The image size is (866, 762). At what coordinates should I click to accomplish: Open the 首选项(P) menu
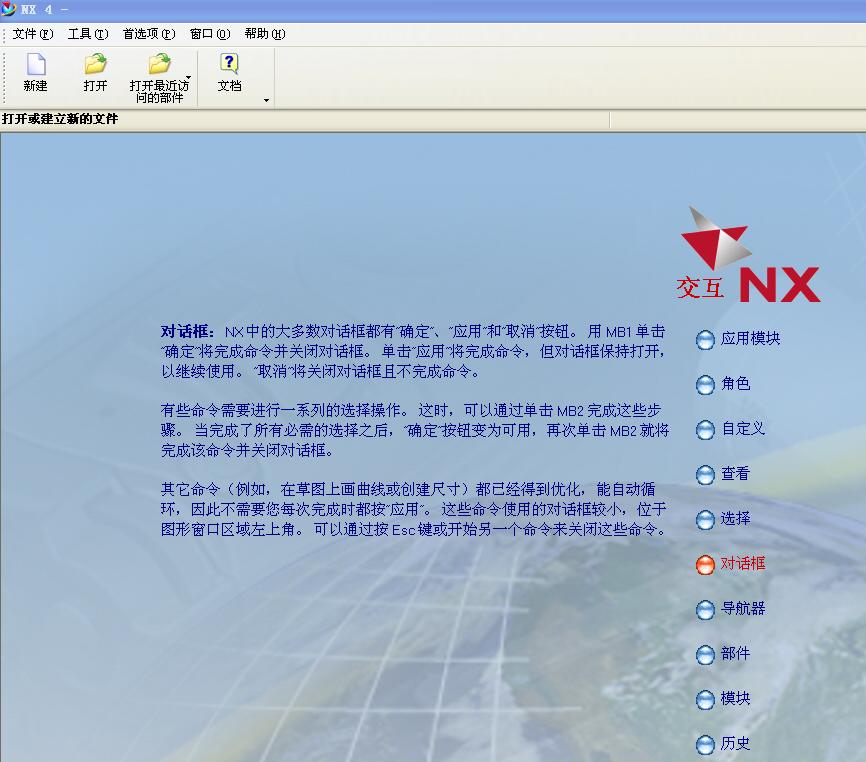tap(149, 34)
